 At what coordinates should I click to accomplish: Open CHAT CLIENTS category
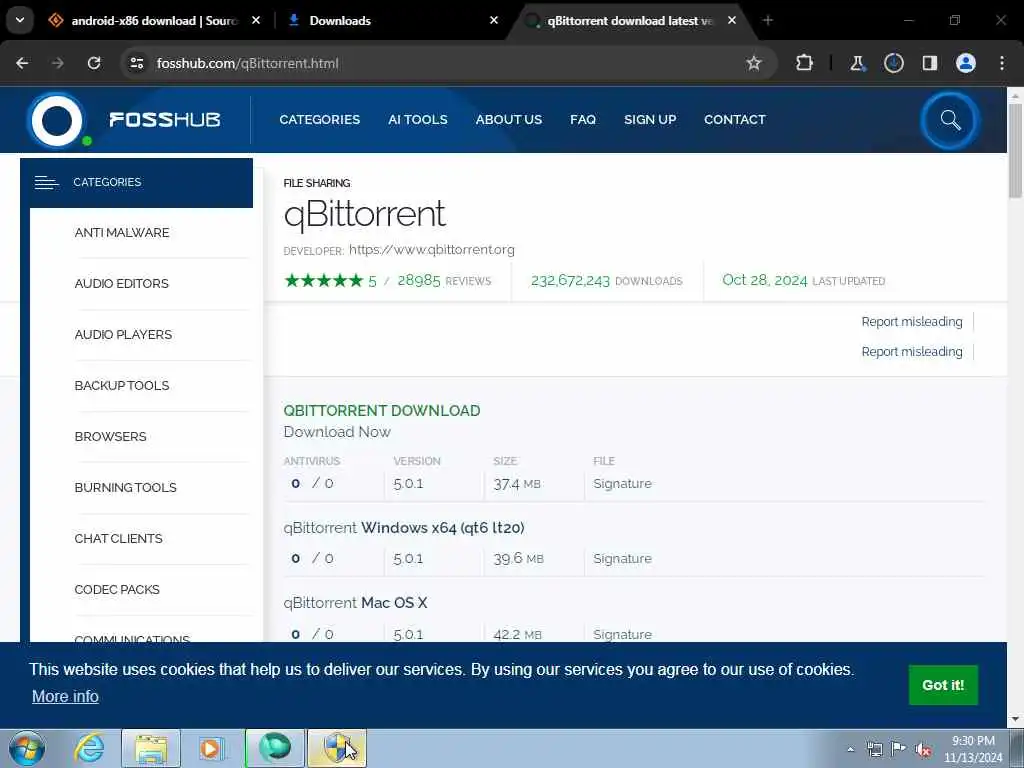pos(118,538)
